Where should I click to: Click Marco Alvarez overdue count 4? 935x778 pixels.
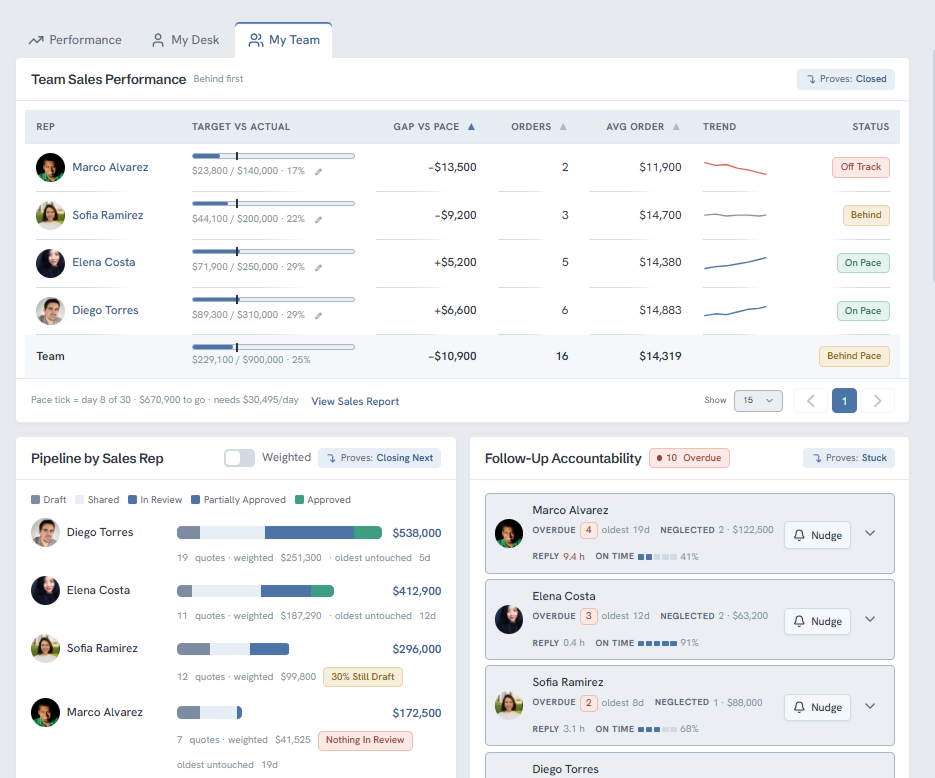[x=589, y=530]
